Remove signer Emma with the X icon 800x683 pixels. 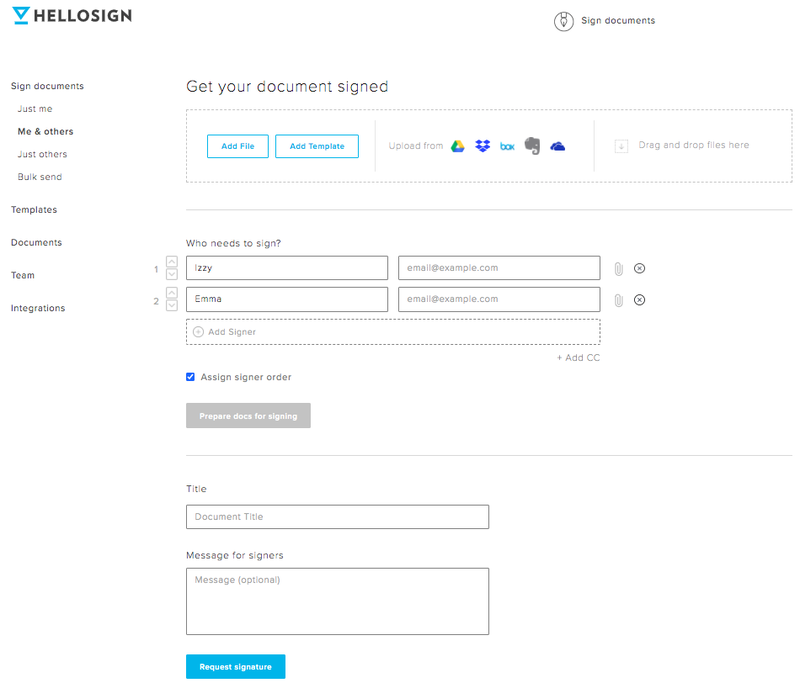click(x=639, y=300)
